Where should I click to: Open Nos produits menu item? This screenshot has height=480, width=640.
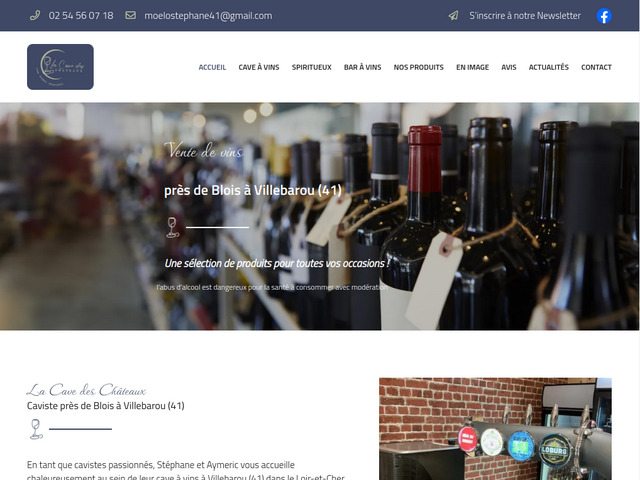[x=418, y=67]
